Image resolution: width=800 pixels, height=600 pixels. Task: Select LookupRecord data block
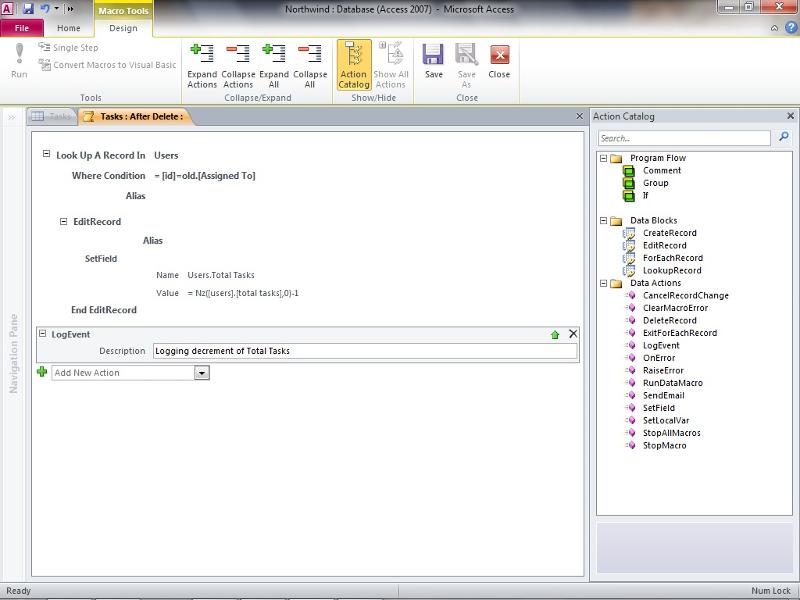pos(672,270)
